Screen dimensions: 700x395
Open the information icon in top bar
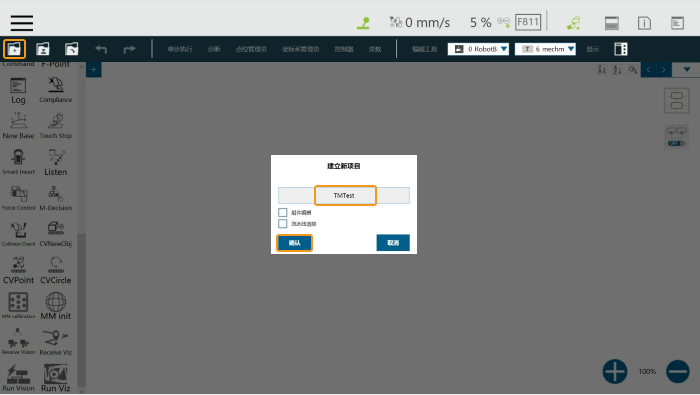coord(644,23)
